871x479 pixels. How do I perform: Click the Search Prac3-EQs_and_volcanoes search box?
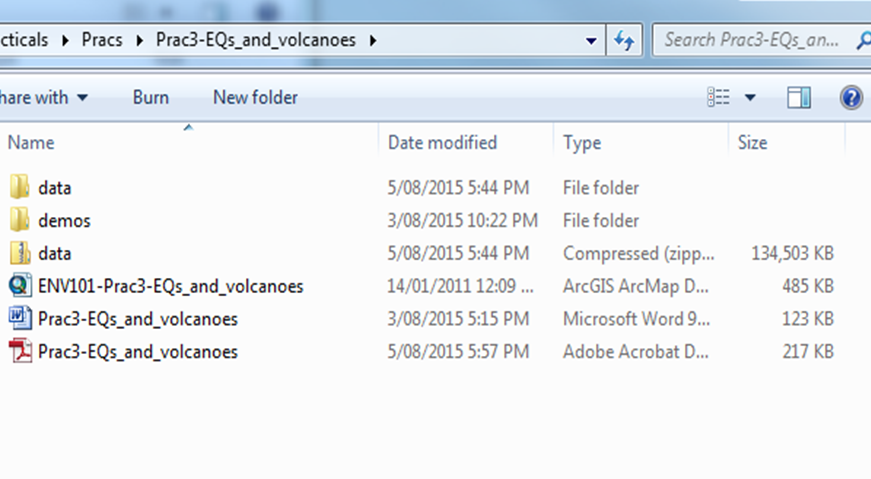point(750,41)
